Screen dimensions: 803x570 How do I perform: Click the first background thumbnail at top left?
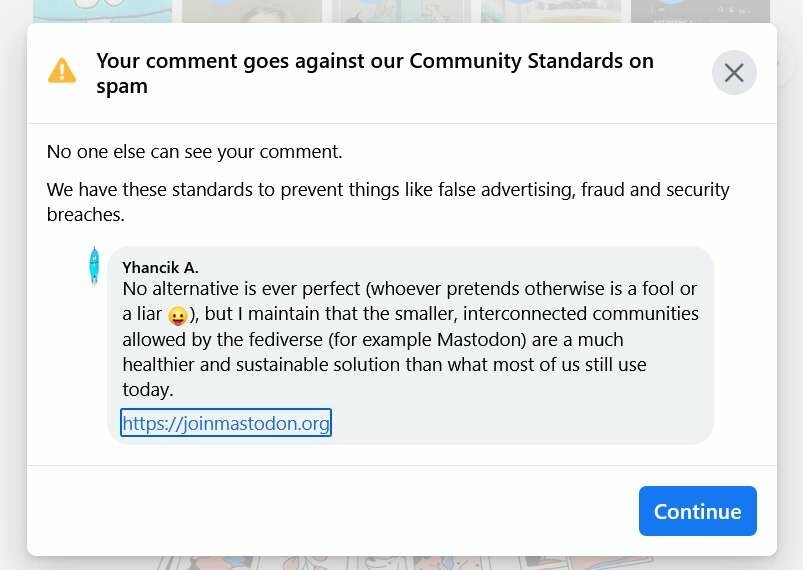click(102, 11)
